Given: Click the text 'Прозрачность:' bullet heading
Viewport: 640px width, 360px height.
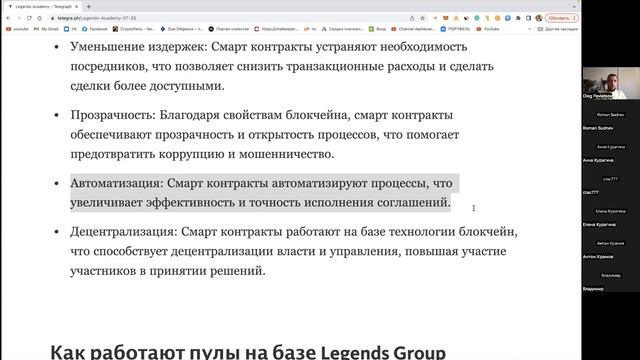Looking at the screenshot, I should [113, 115].
